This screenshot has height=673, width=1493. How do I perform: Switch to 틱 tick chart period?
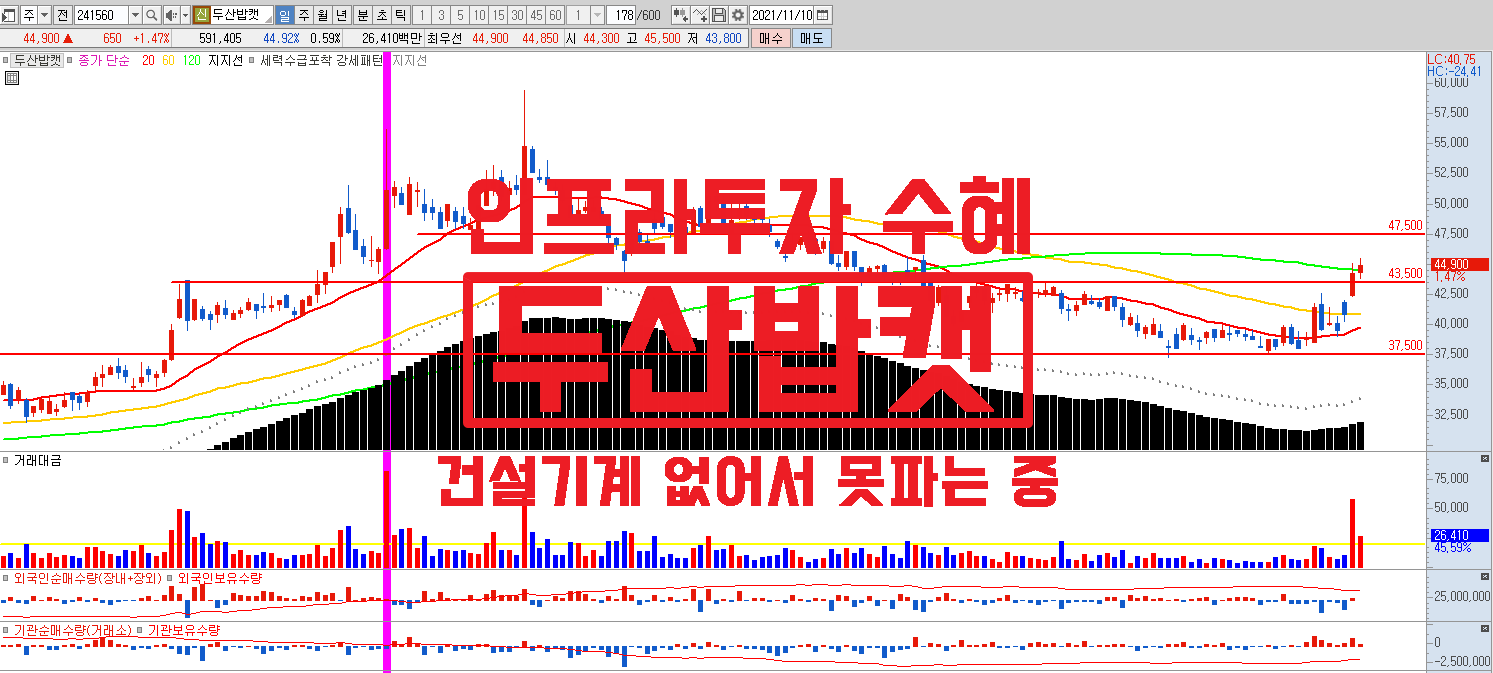coord(401,15)
